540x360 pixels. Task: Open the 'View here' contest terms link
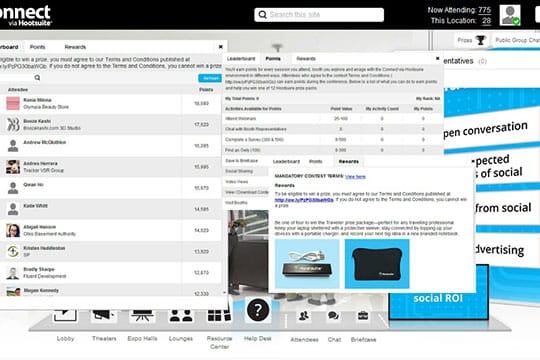click(x=355, y=177)
